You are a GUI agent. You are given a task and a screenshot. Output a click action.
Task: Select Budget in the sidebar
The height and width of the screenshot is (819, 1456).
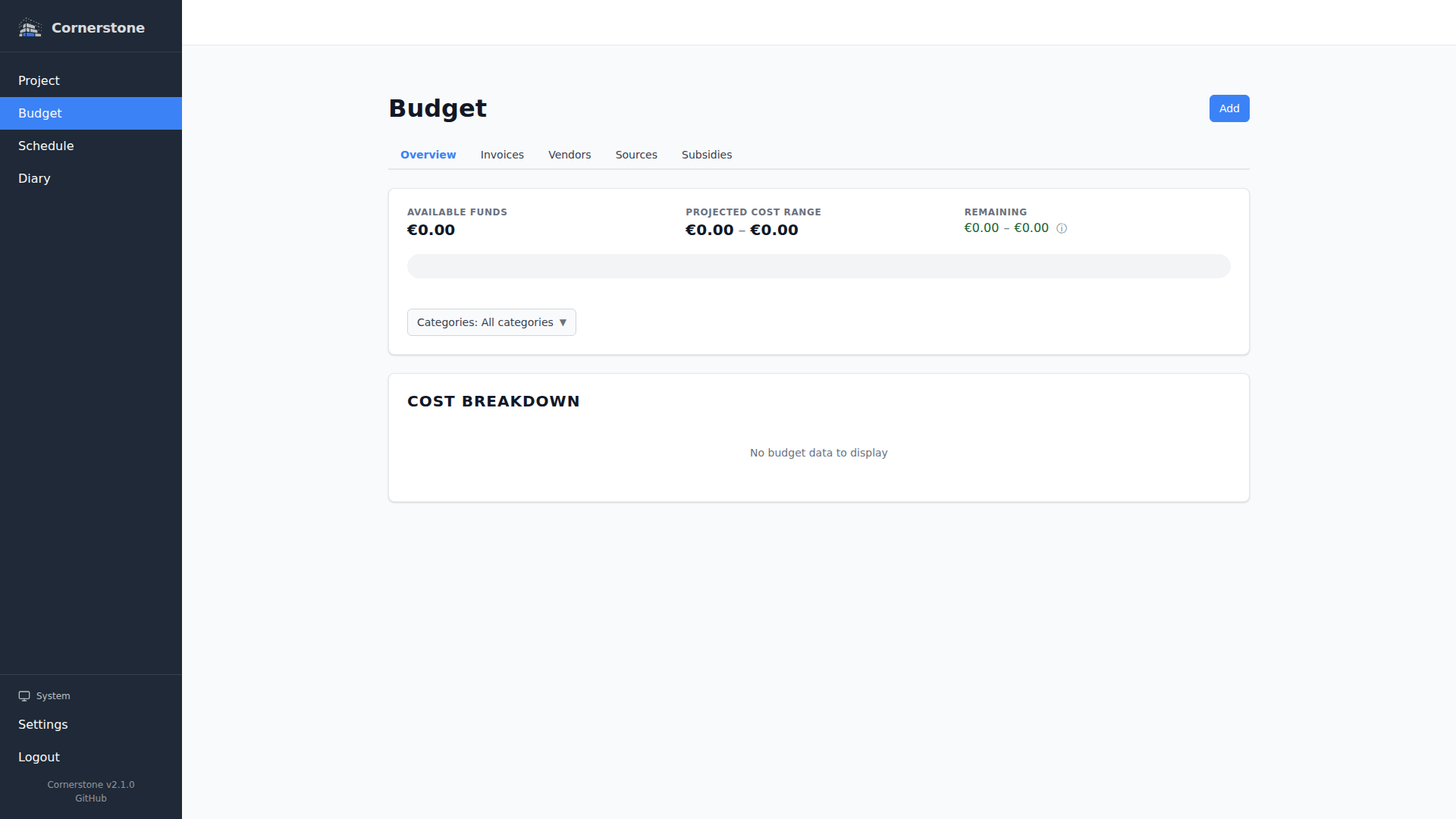pos(39,113)
